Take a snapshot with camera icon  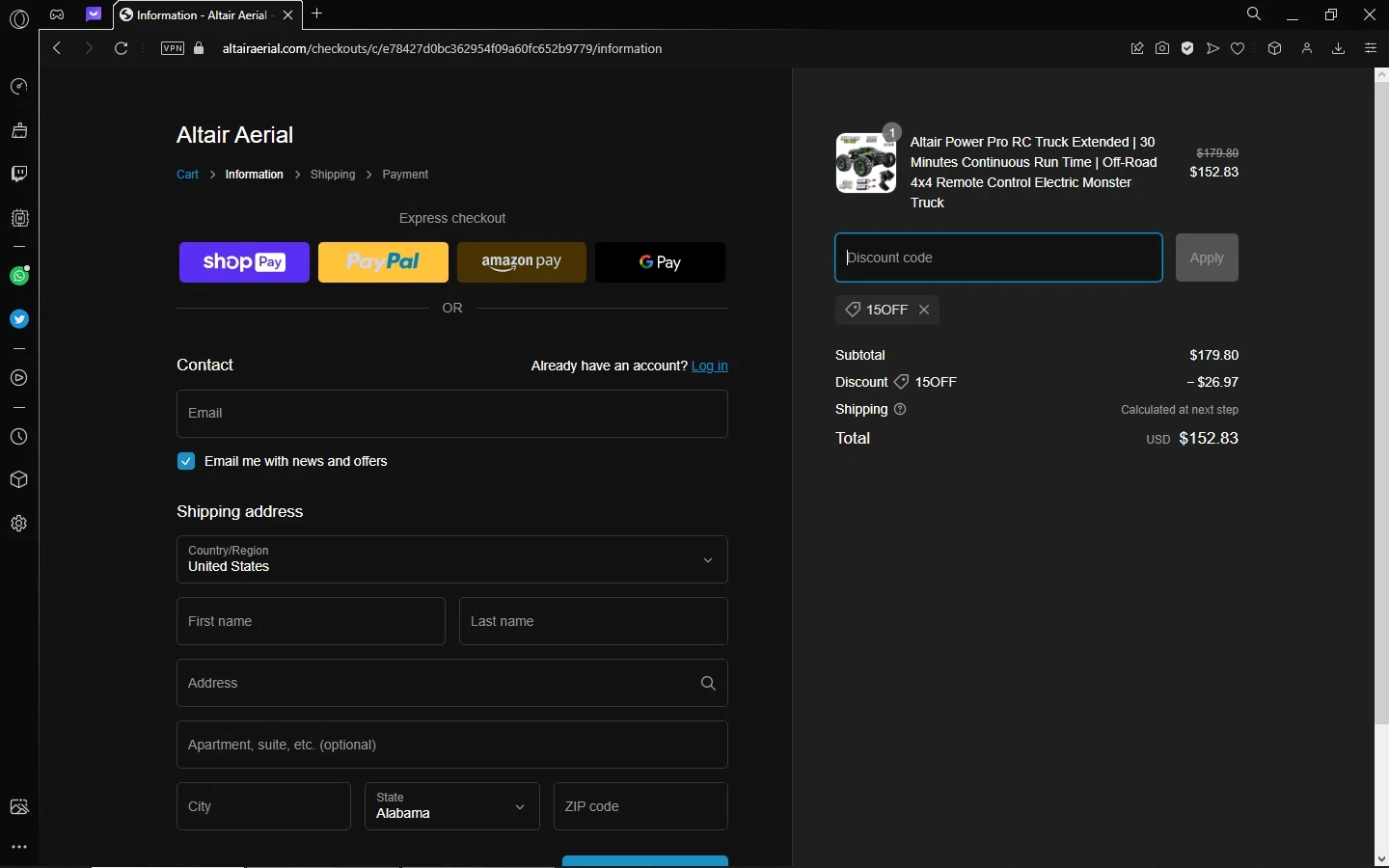pos(1162,48)
